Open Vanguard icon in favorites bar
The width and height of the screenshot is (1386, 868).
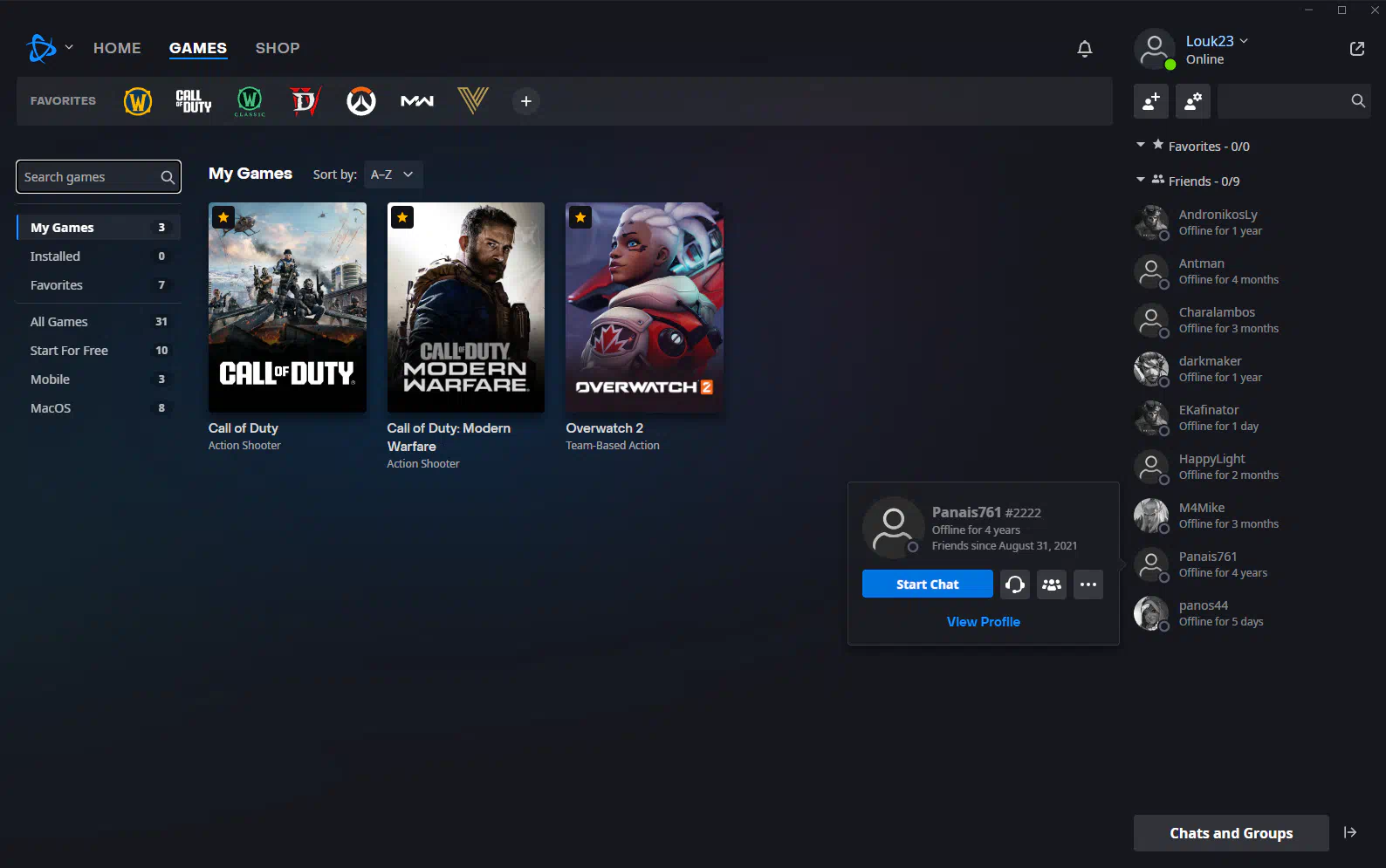coord(473,101)
